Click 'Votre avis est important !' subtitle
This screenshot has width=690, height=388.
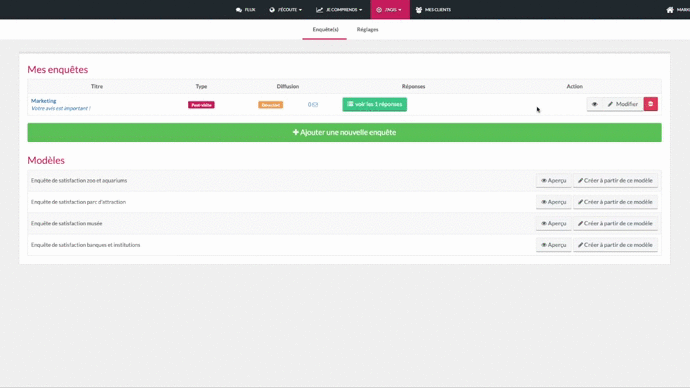61,108
